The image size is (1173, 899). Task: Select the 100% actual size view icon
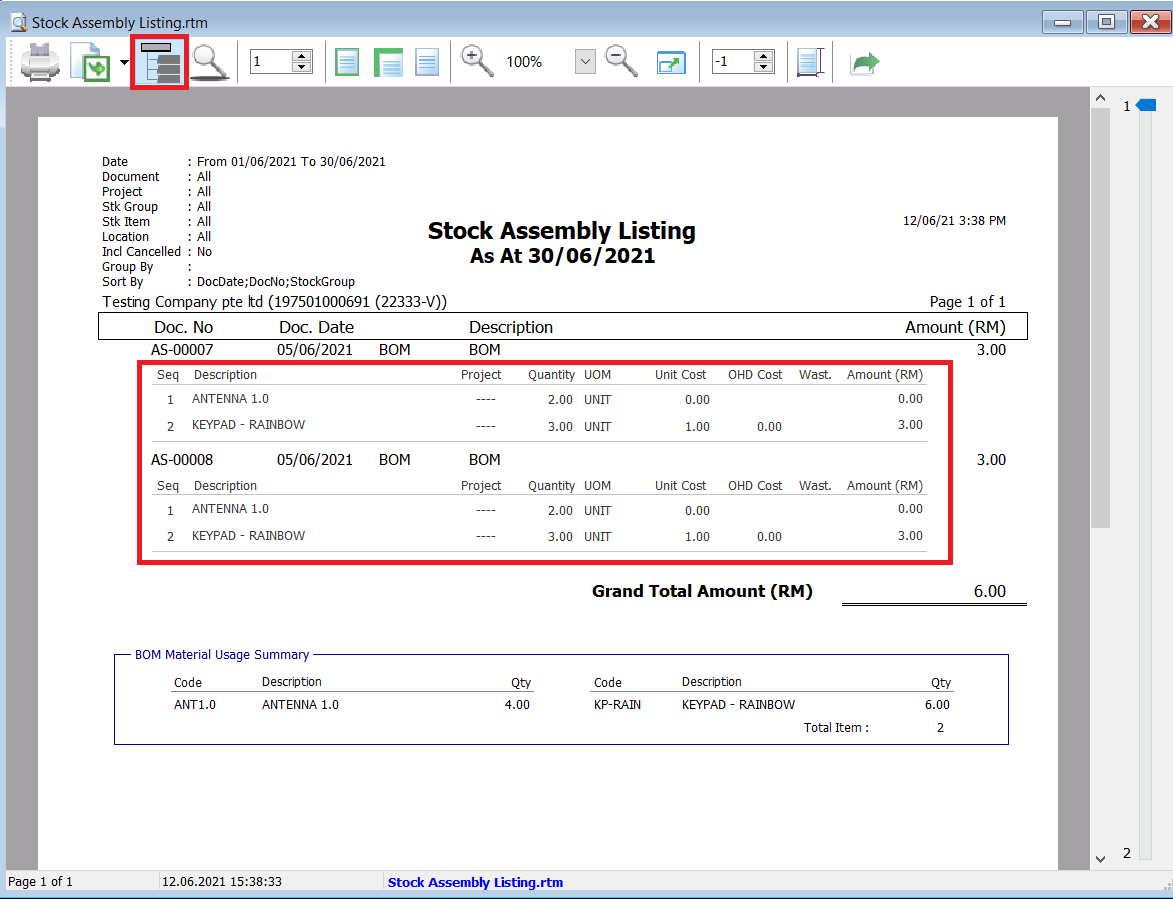pos(427,63)
